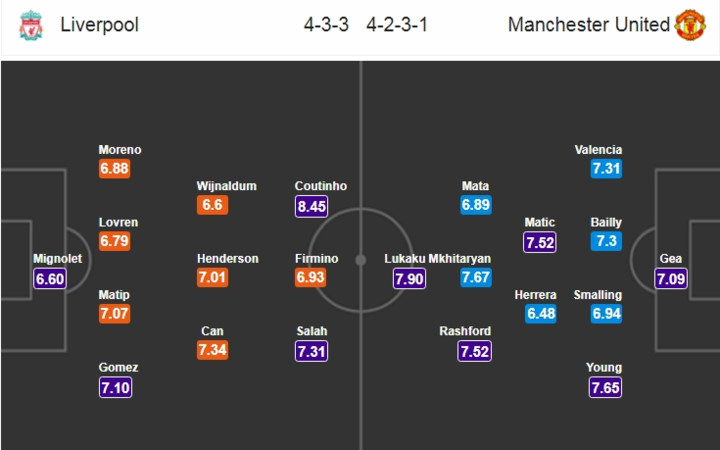Screen dimensions: 720x450
Task: Select Coutinho's 8.45 rating badge
Action: [x=311, y=206]
